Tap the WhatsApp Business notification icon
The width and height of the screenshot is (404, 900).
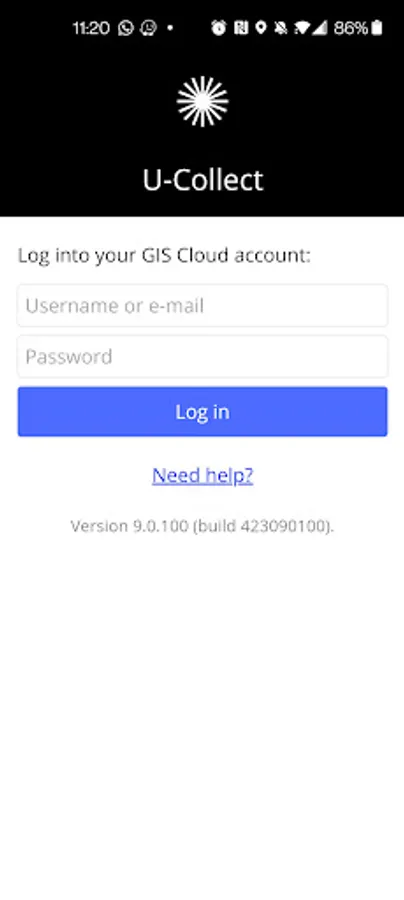point(149,28)
